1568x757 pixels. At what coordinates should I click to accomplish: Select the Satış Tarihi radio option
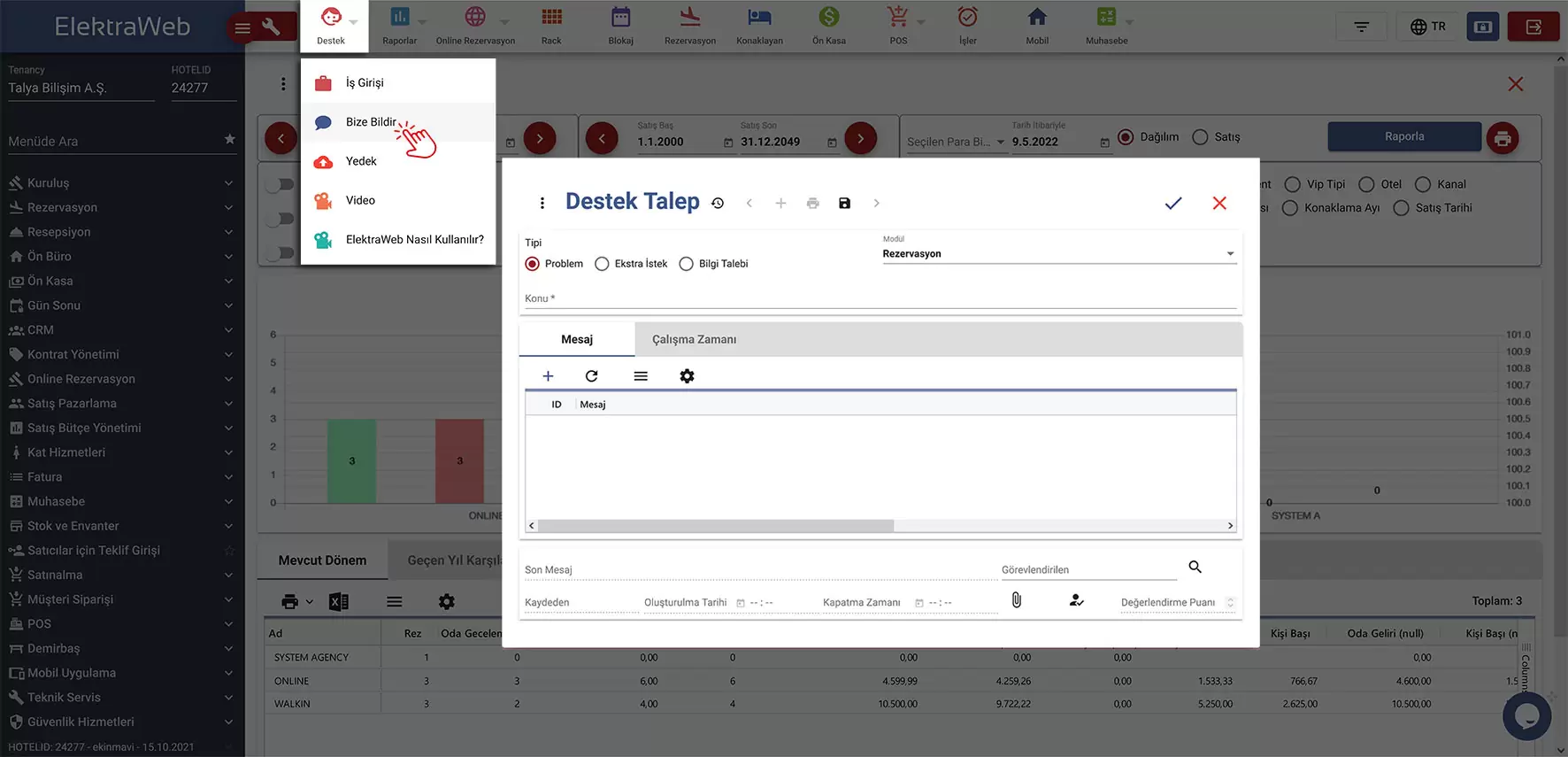[1401, 208]
